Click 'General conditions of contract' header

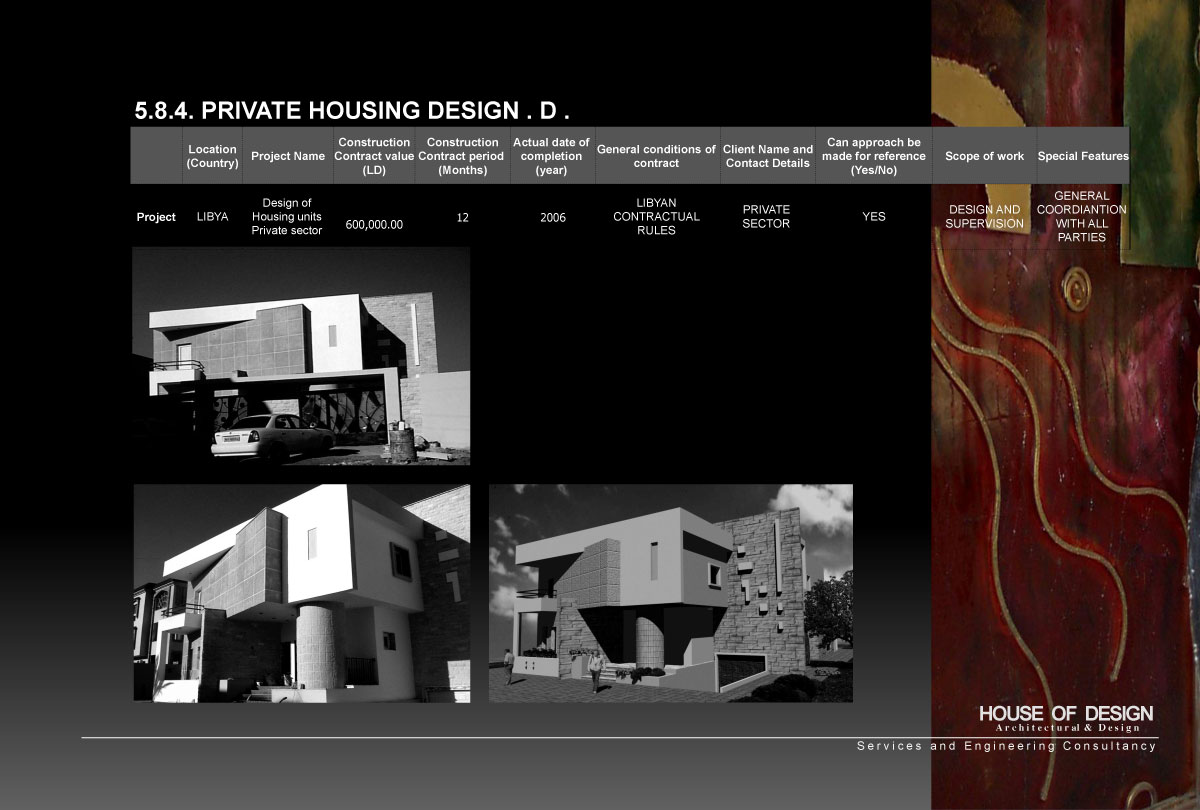pos(656,156)
